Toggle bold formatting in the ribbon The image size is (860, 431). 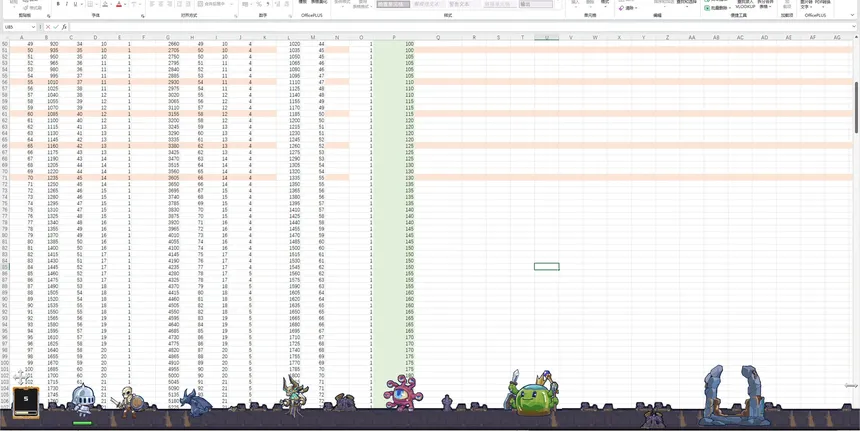(58, 4)
